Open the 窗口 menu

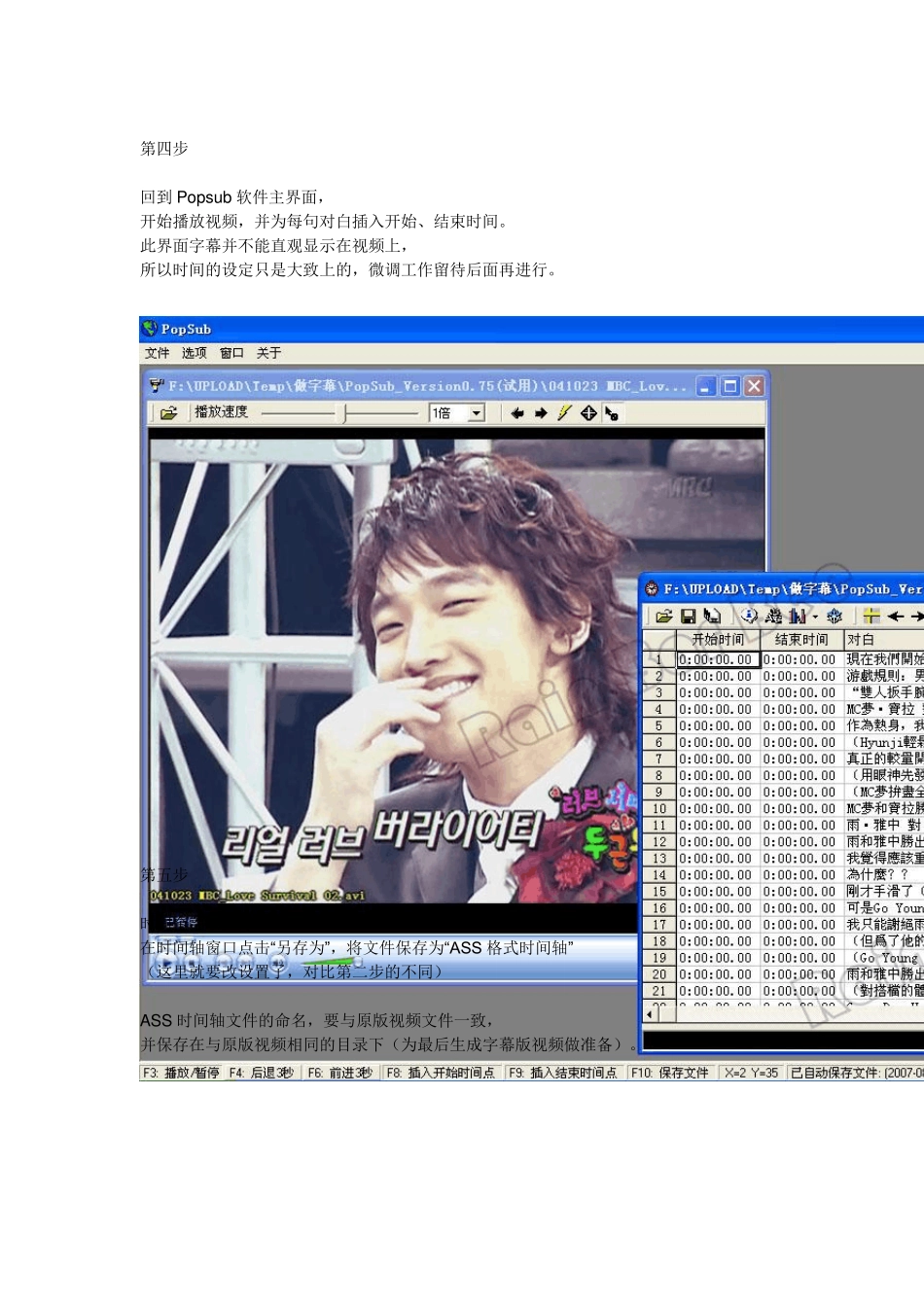coord(231,353)
